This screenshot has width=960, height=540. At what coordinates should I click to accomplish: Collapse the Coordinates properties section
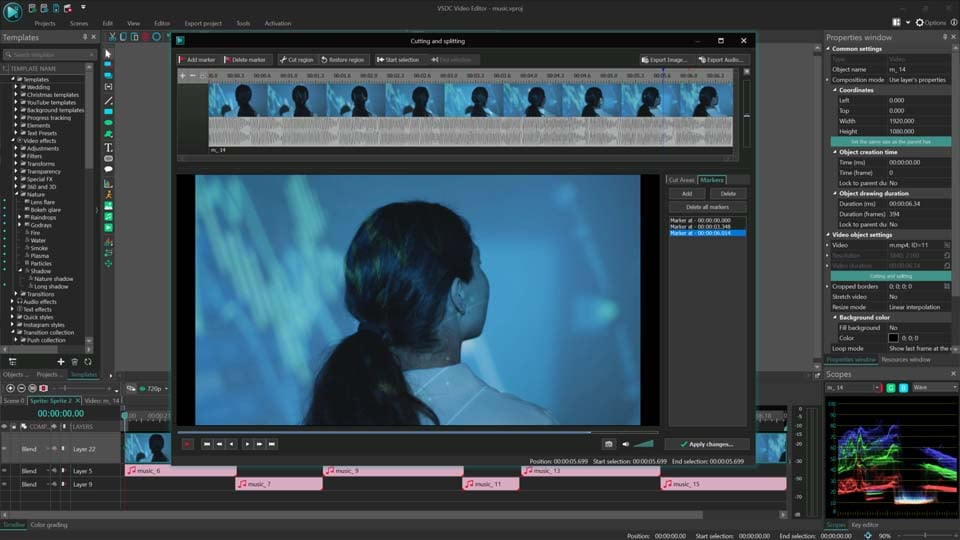pos(834,90)
